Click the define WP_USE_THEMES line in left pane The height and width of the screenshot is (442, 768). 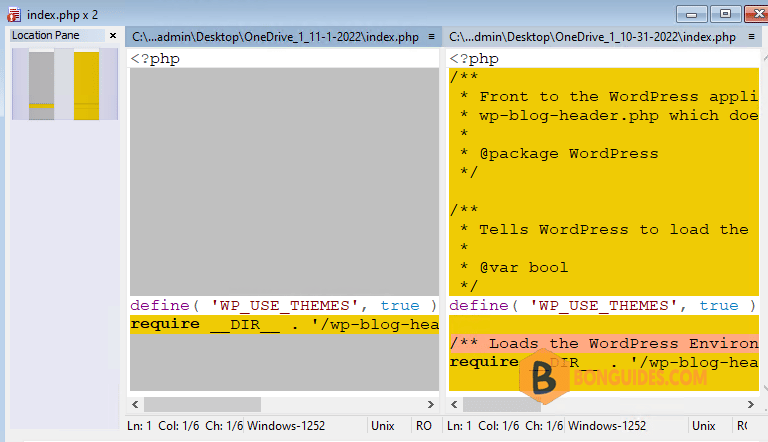pyautogui.click(x=284, y=305)
